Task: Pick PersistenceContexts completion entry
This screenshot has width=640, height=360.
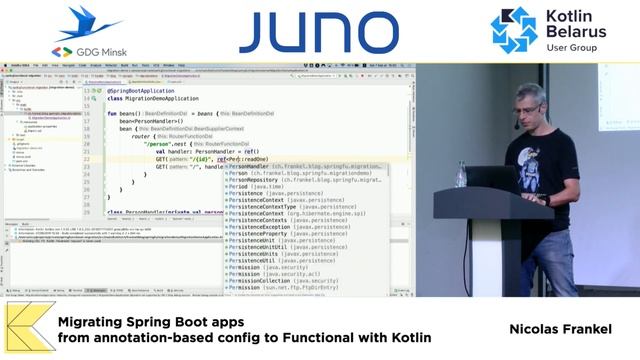Action: pos(305,220)
